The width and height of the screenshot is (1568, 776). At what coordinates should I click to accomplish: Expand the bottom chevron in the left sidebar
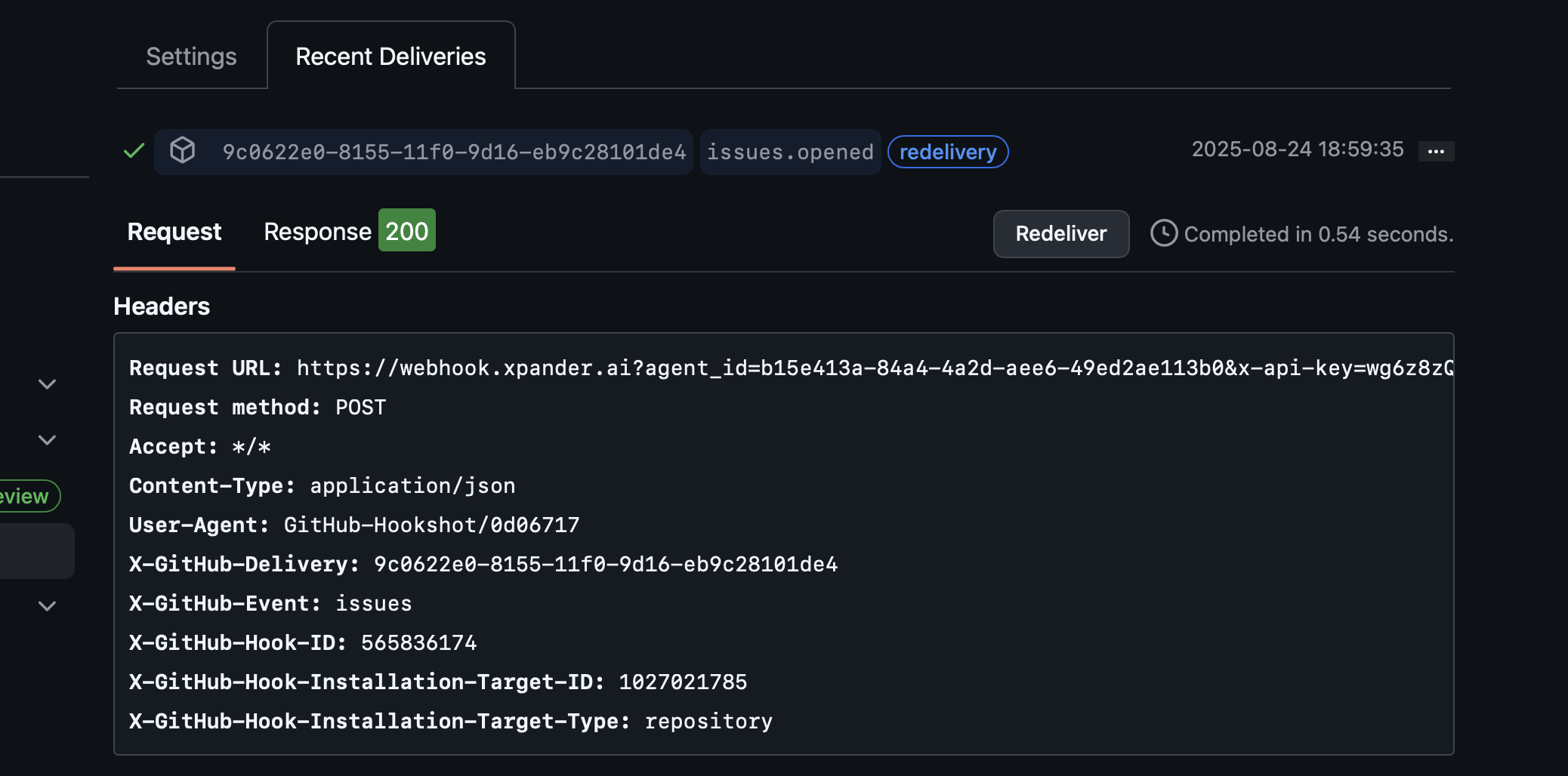[48, 605]
